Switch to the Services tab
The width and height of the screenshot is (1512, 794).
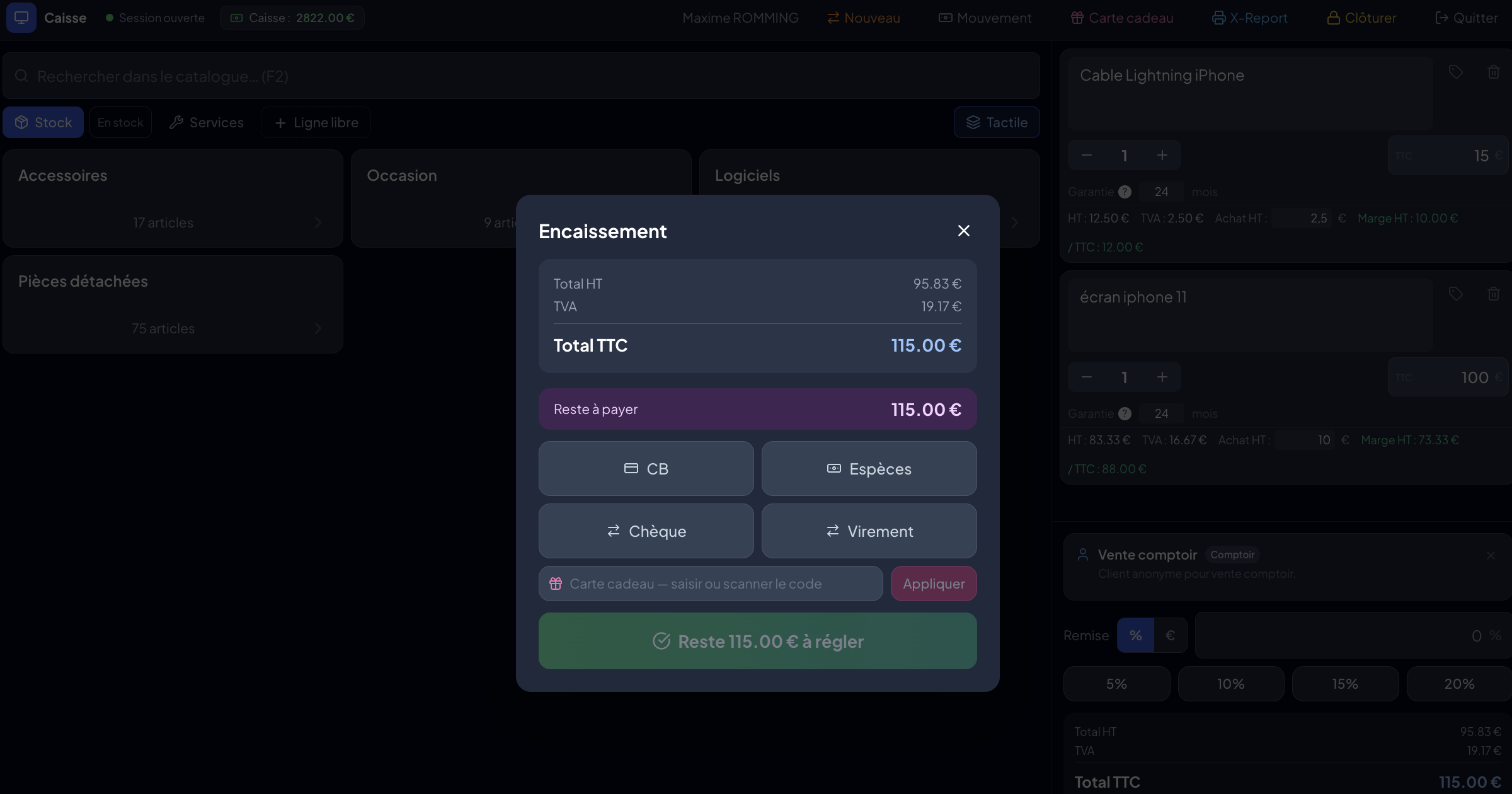(206, 122)
